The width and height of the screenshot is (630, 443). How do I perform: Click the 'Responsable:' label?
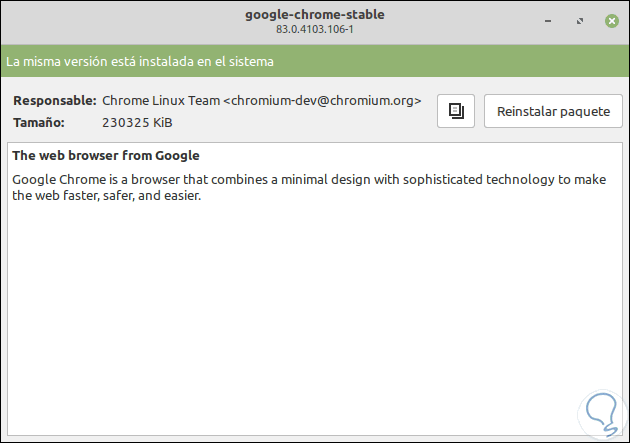coord(54,101)
